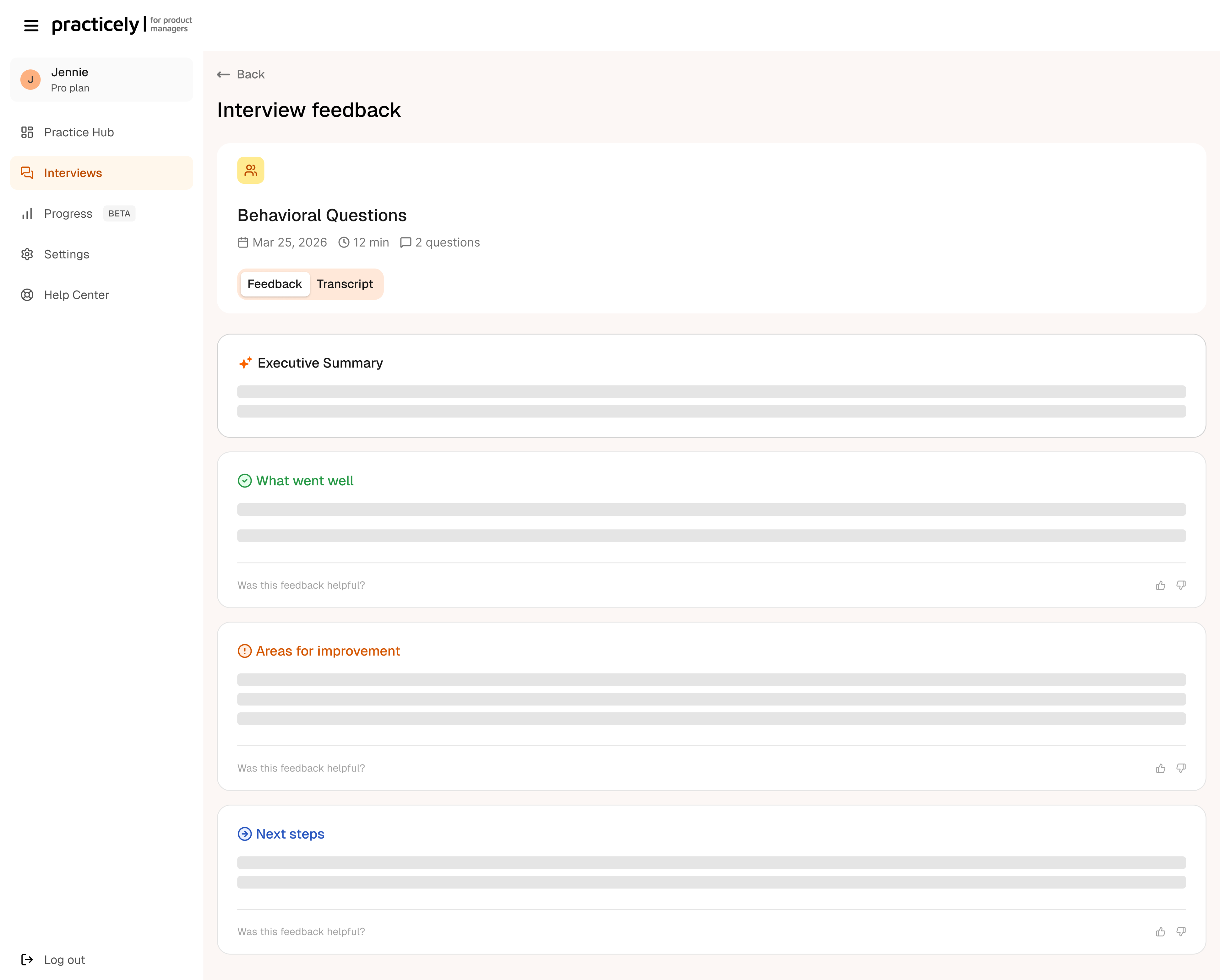Open Progress beta page
1220x980 pixels.
tap(69, 214)
